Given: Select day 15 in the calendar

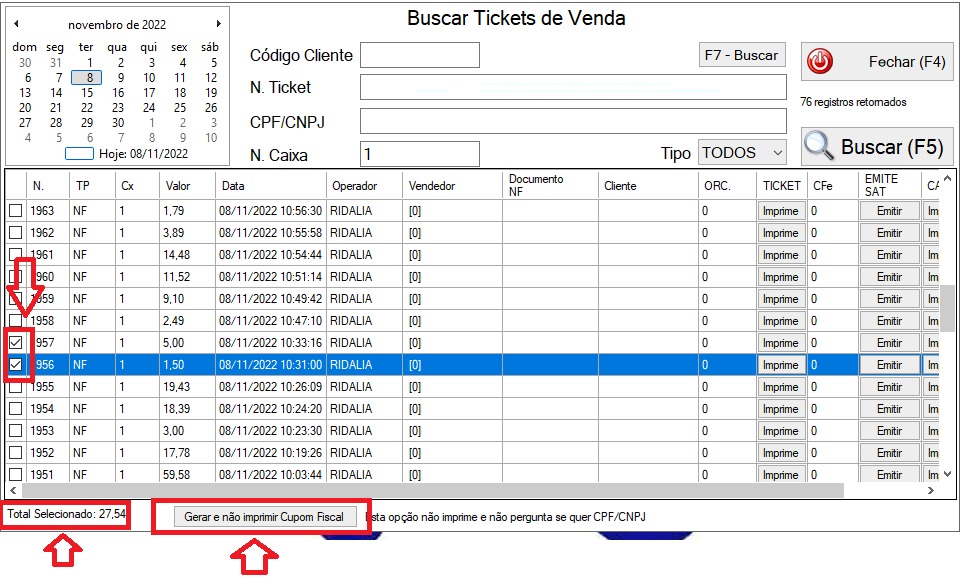Looking at the screenshot, I should tap(87, 93).
